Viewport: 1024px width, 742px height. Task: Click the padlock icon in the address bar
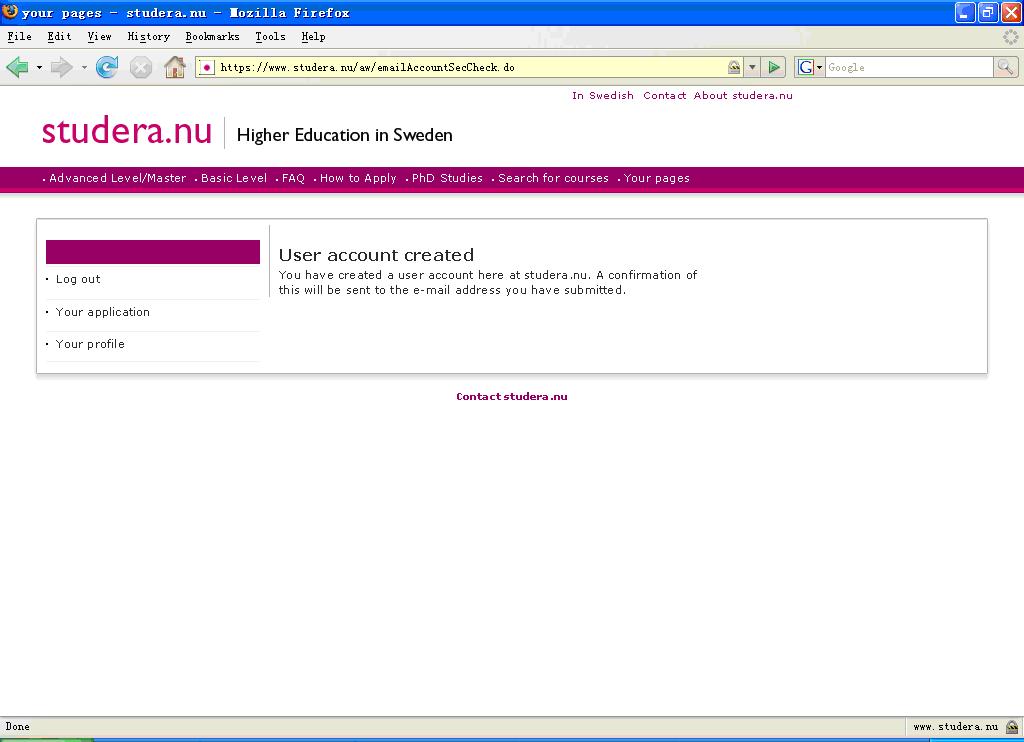coord(734,67)
